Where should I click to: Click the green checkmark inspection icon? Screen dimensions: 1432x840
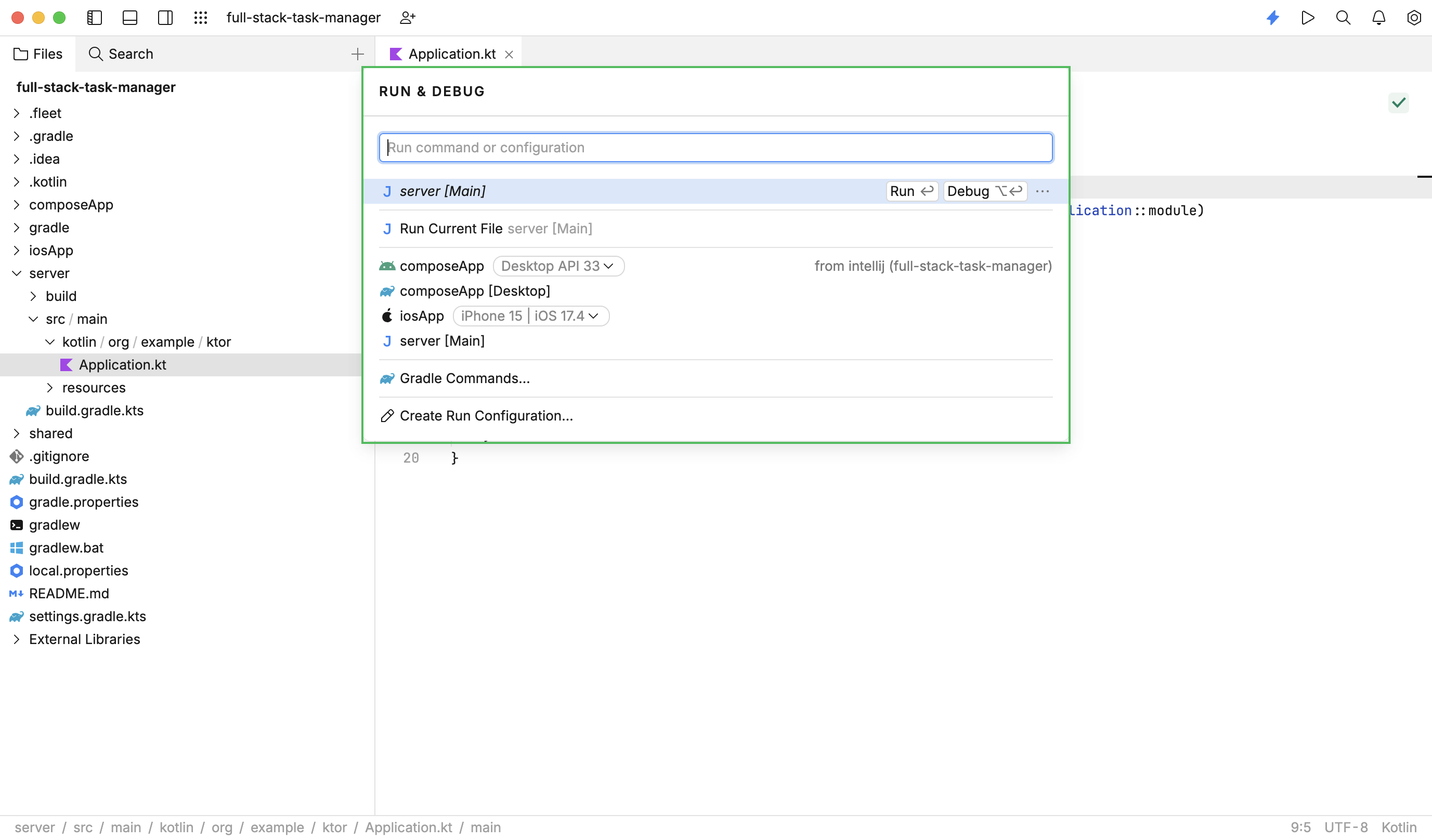(x=1399, y=103)
